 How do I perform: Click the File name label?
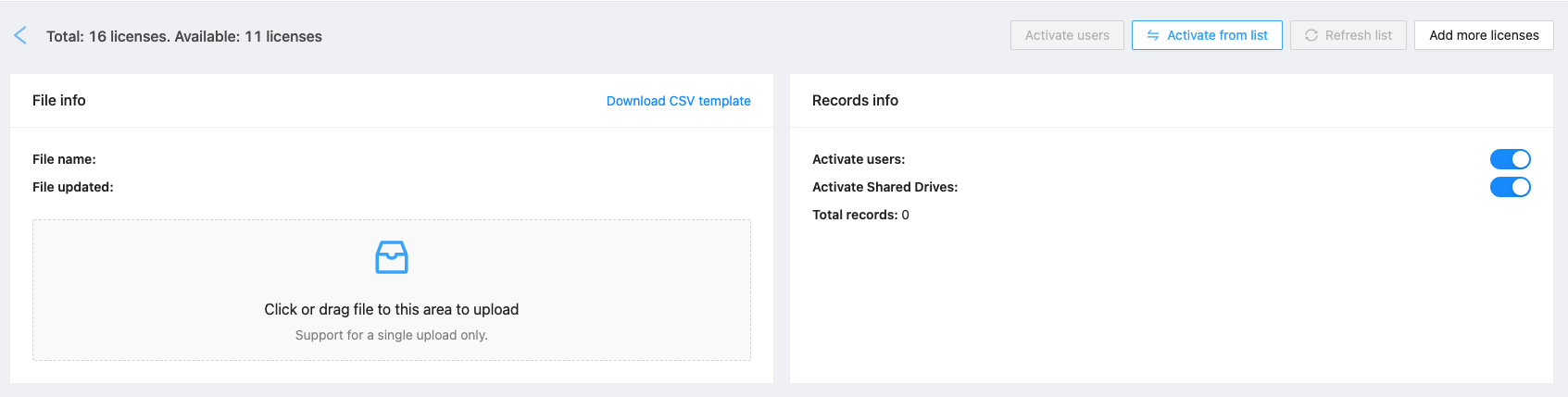pos(64,159)
